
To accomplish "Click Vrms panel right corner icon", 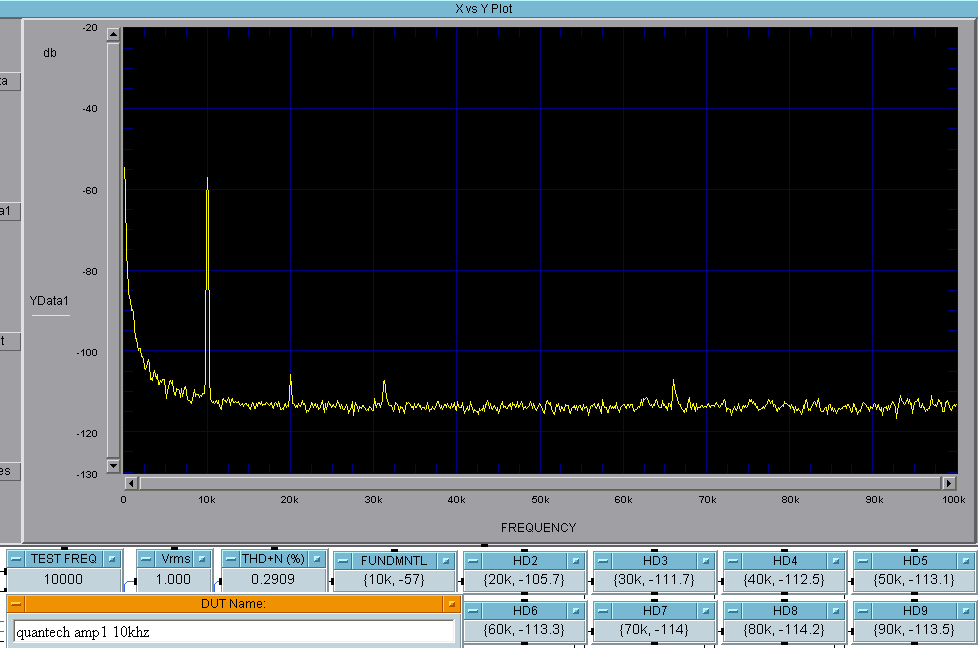I will click(202, 559).
